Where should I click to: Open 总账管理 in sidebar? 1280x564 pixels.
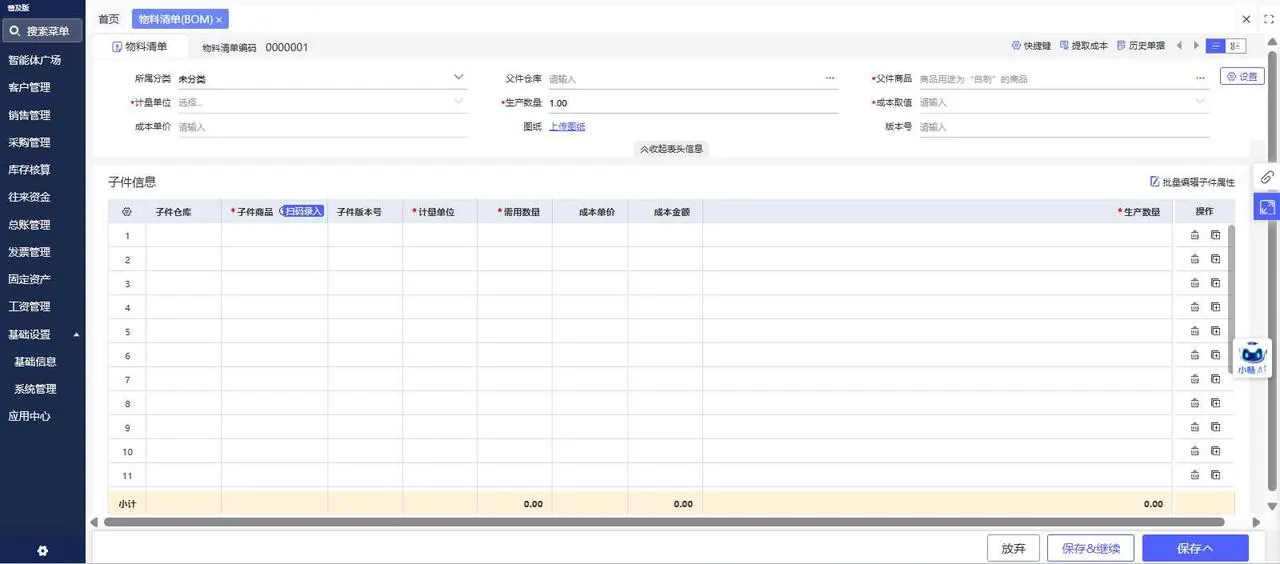click(29, 225)
